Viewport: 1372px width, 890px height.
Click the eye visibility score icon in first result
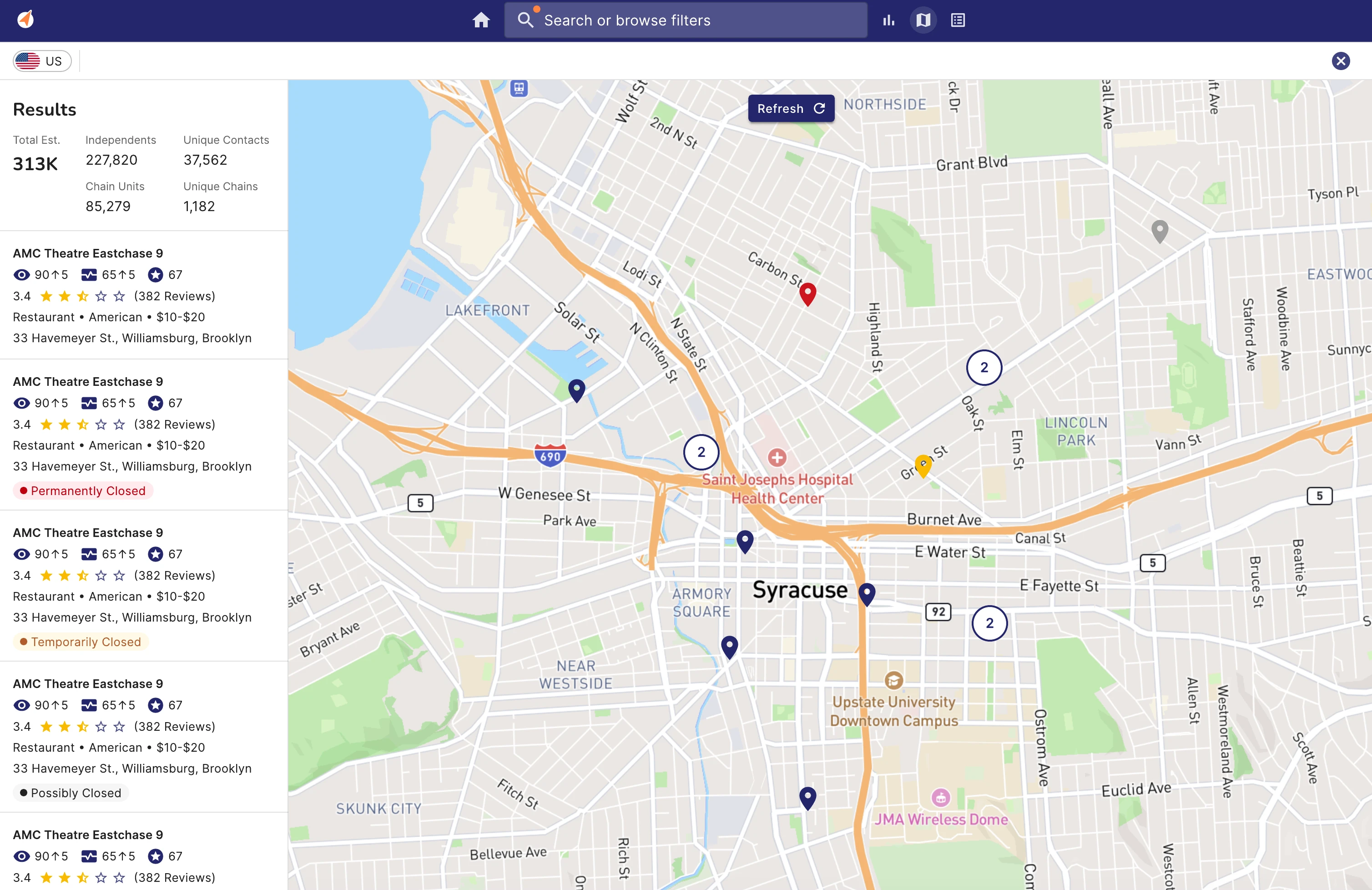pos(21,275)
